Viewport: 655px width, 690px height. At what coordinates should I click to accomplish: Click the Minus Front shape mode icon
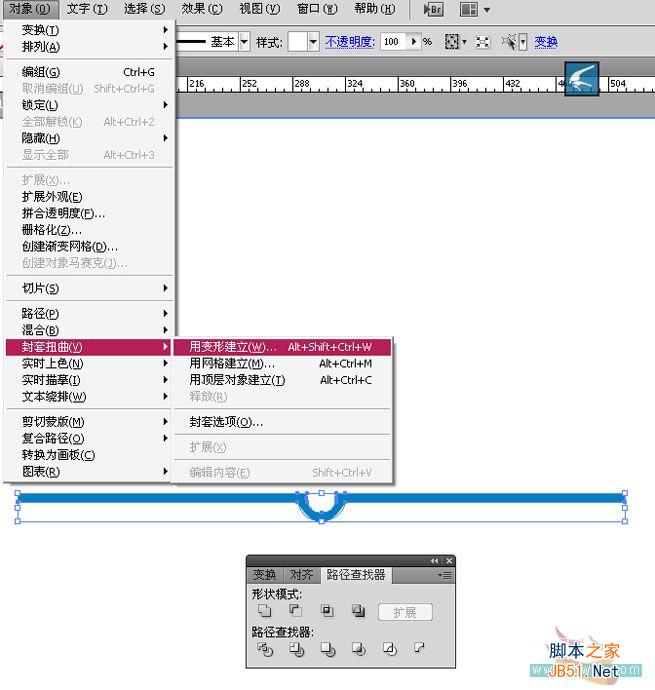pyautogui.click(x=295, y=611)
